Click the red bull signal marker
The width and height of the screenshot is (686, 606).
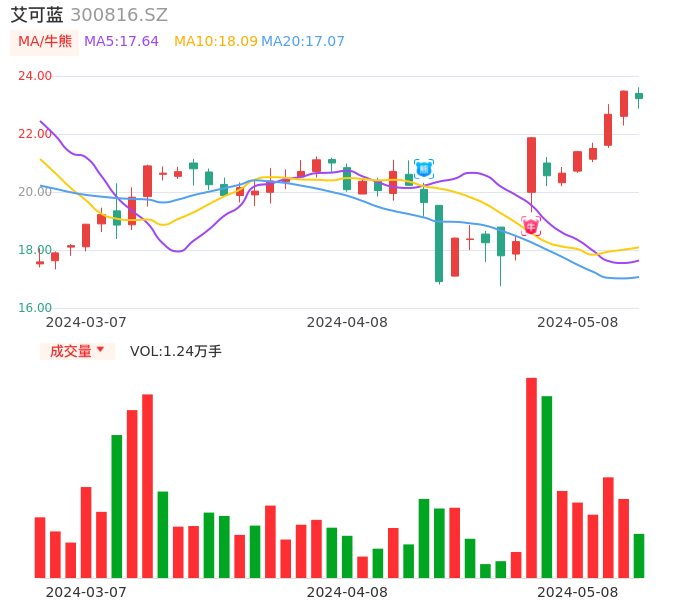coord(531,226)
